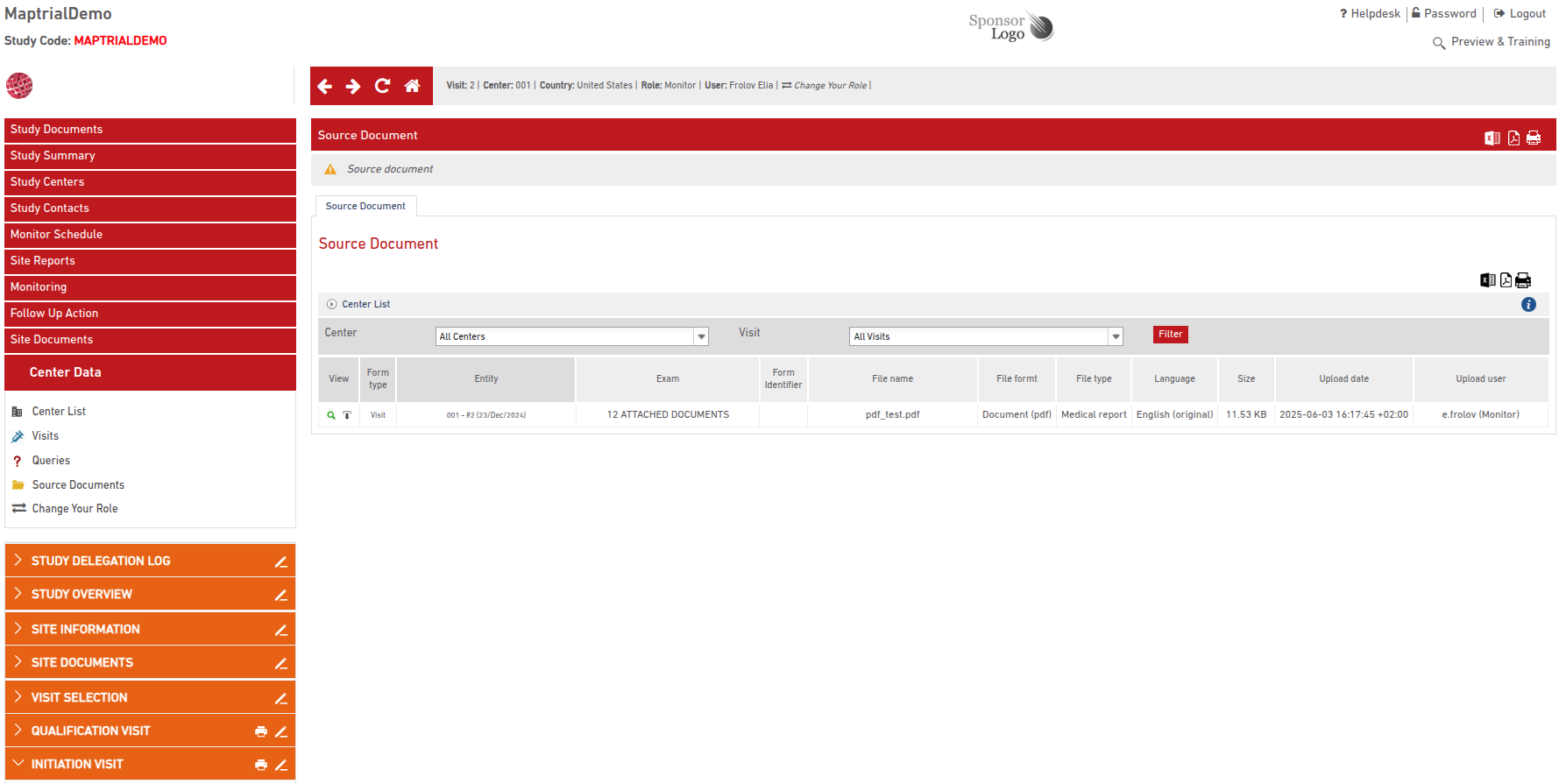This screenshot has height=784, width=1559.
Task: Open Preview & Training link
Action: [x=1492, y=42]
